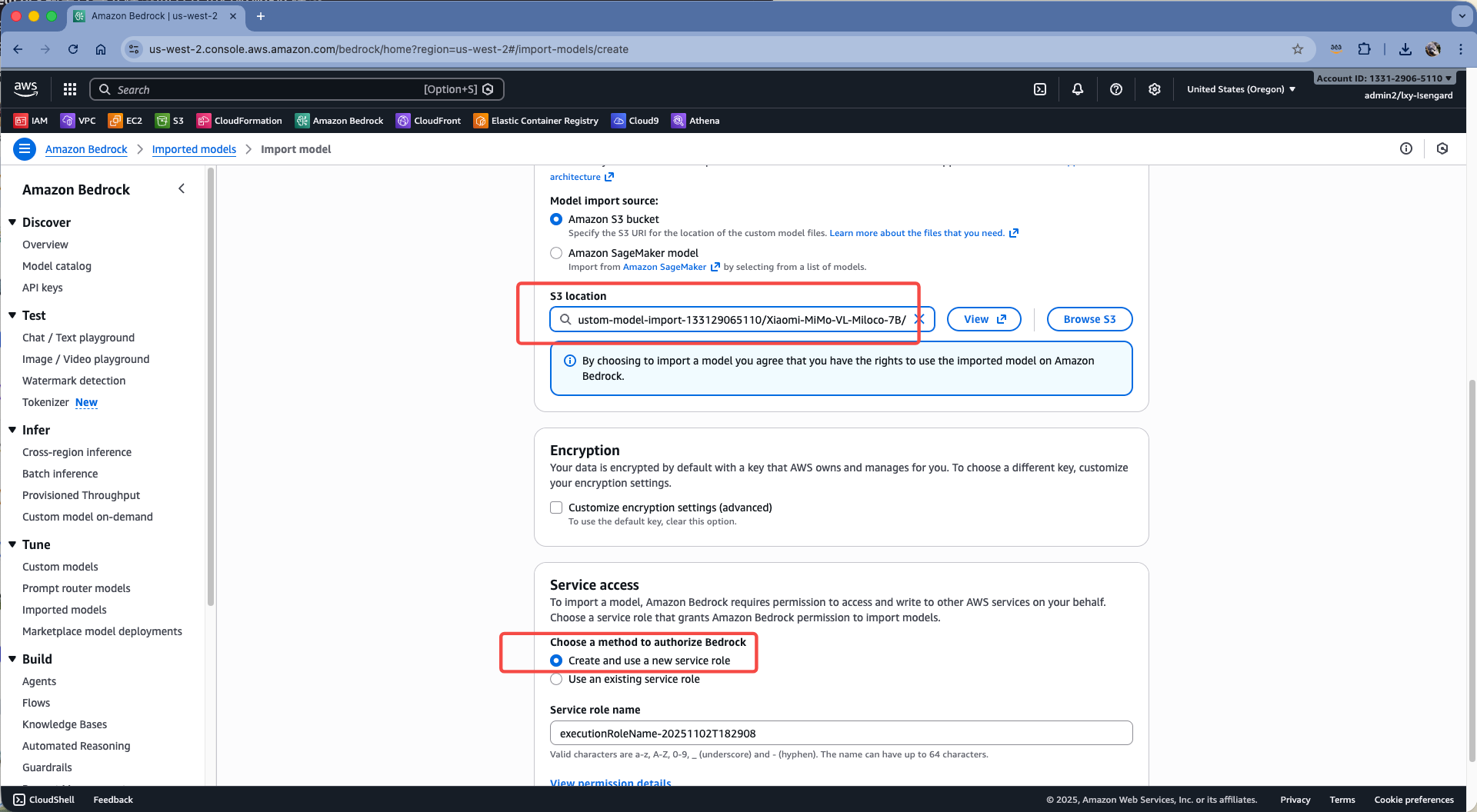Collapse the Discover section in sidebar
The height and width of the screenshot is (812, 1477).
(12, 222)
